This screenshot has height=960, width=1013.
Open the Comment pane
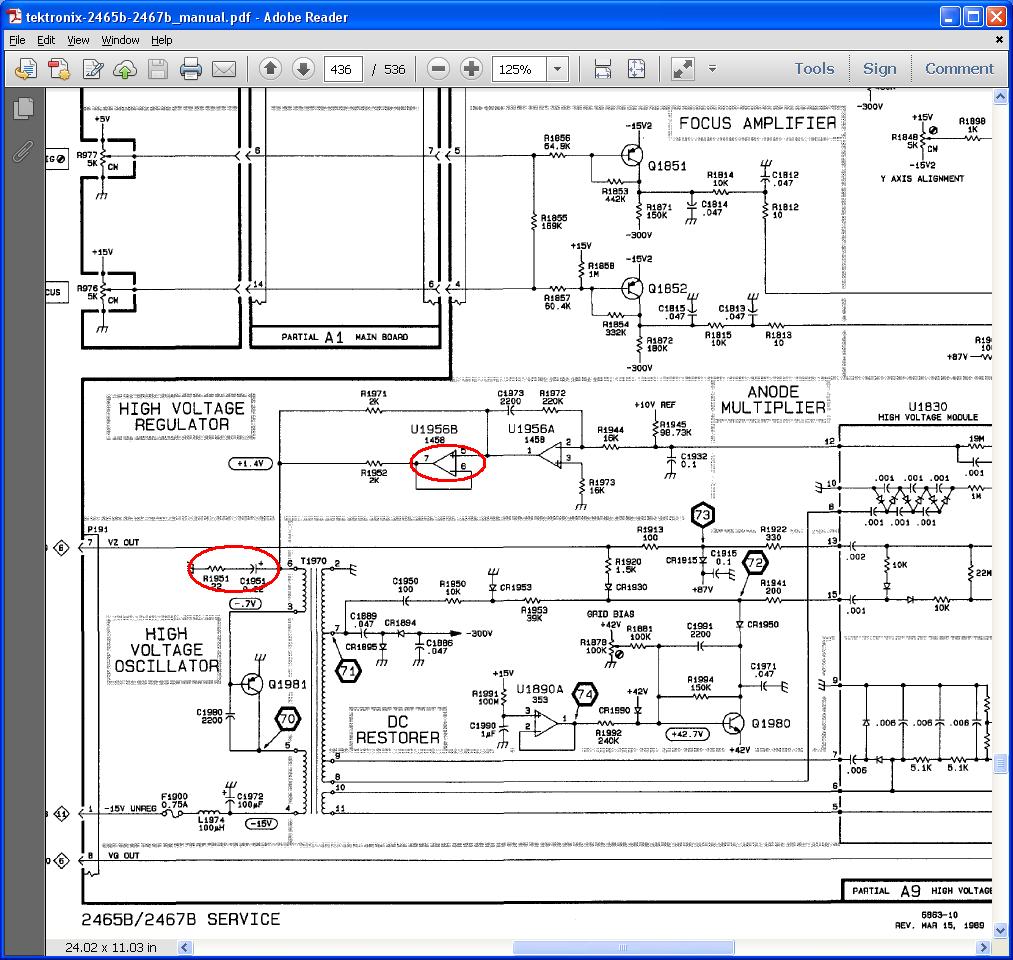pyautogui.click(x=959, y=68)
